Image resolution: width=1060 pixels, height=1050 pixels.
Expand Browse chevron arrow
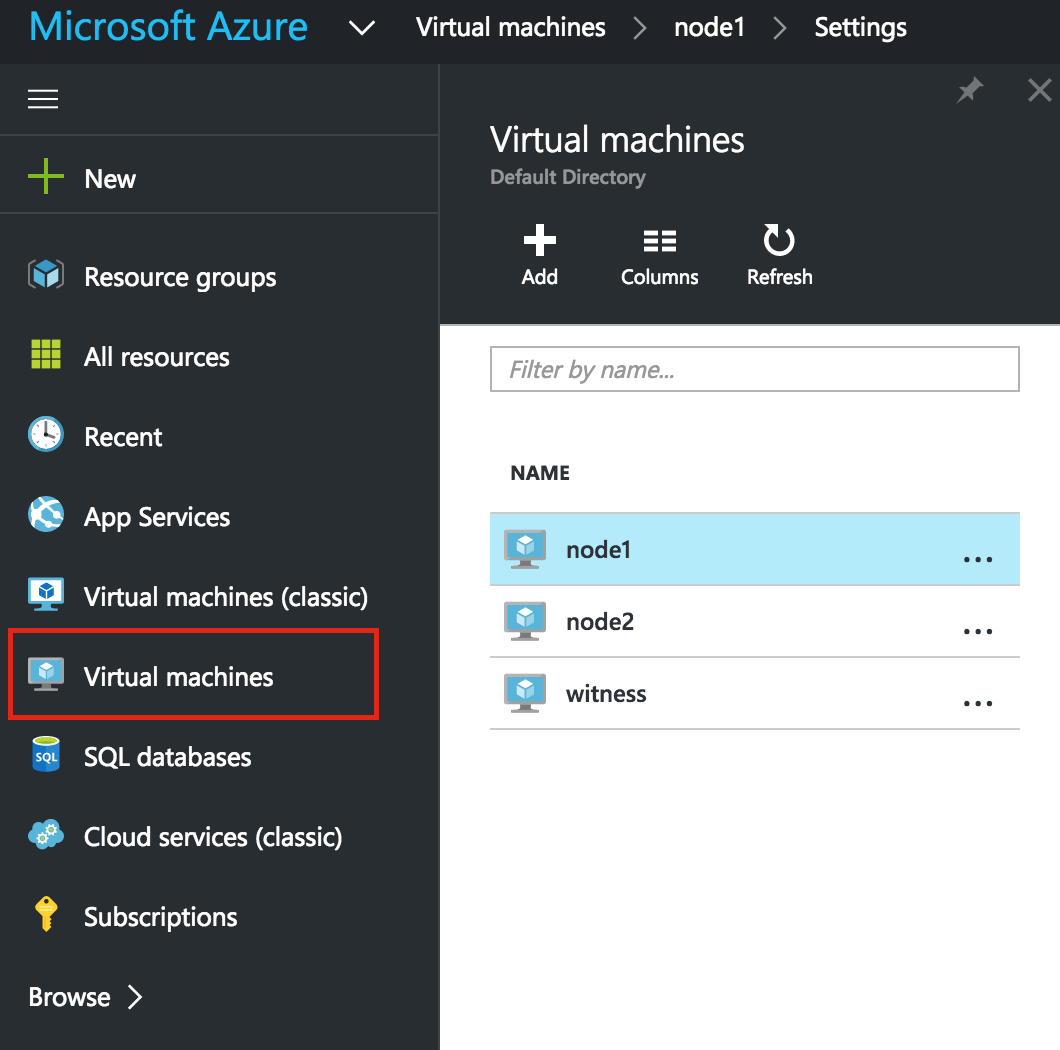point(135,997)
